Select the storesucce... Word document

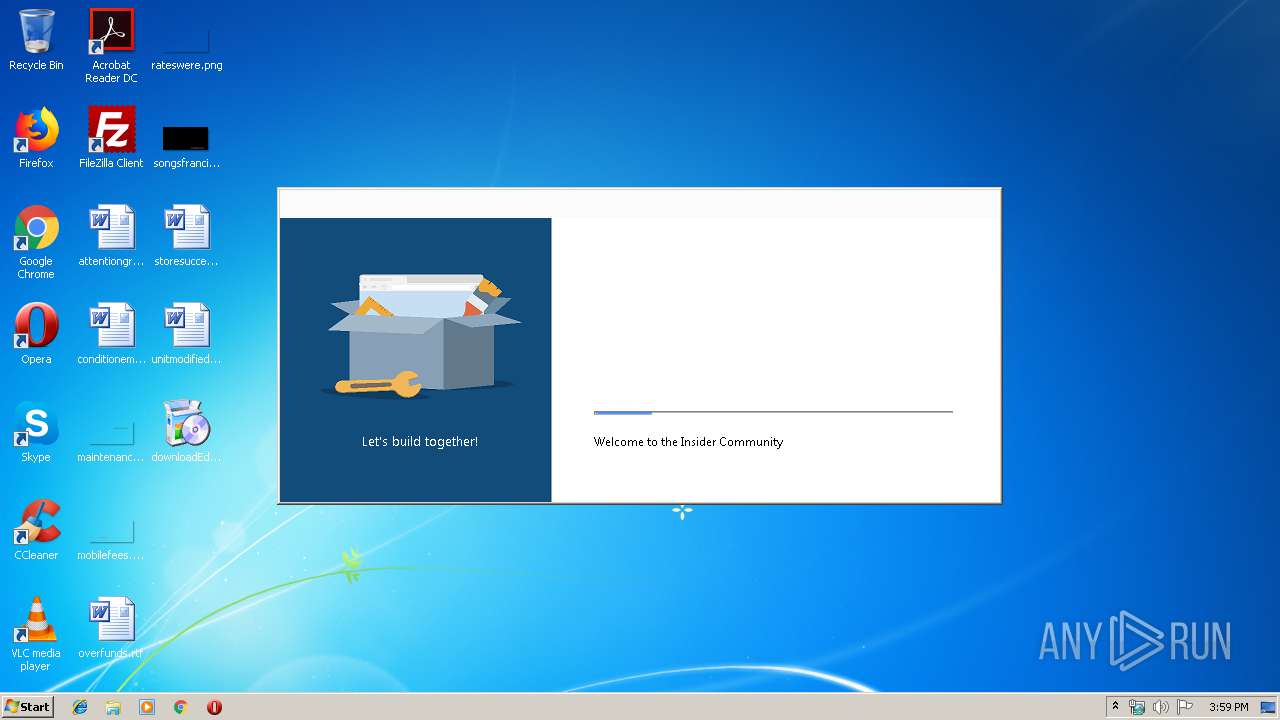pos(186,236)
